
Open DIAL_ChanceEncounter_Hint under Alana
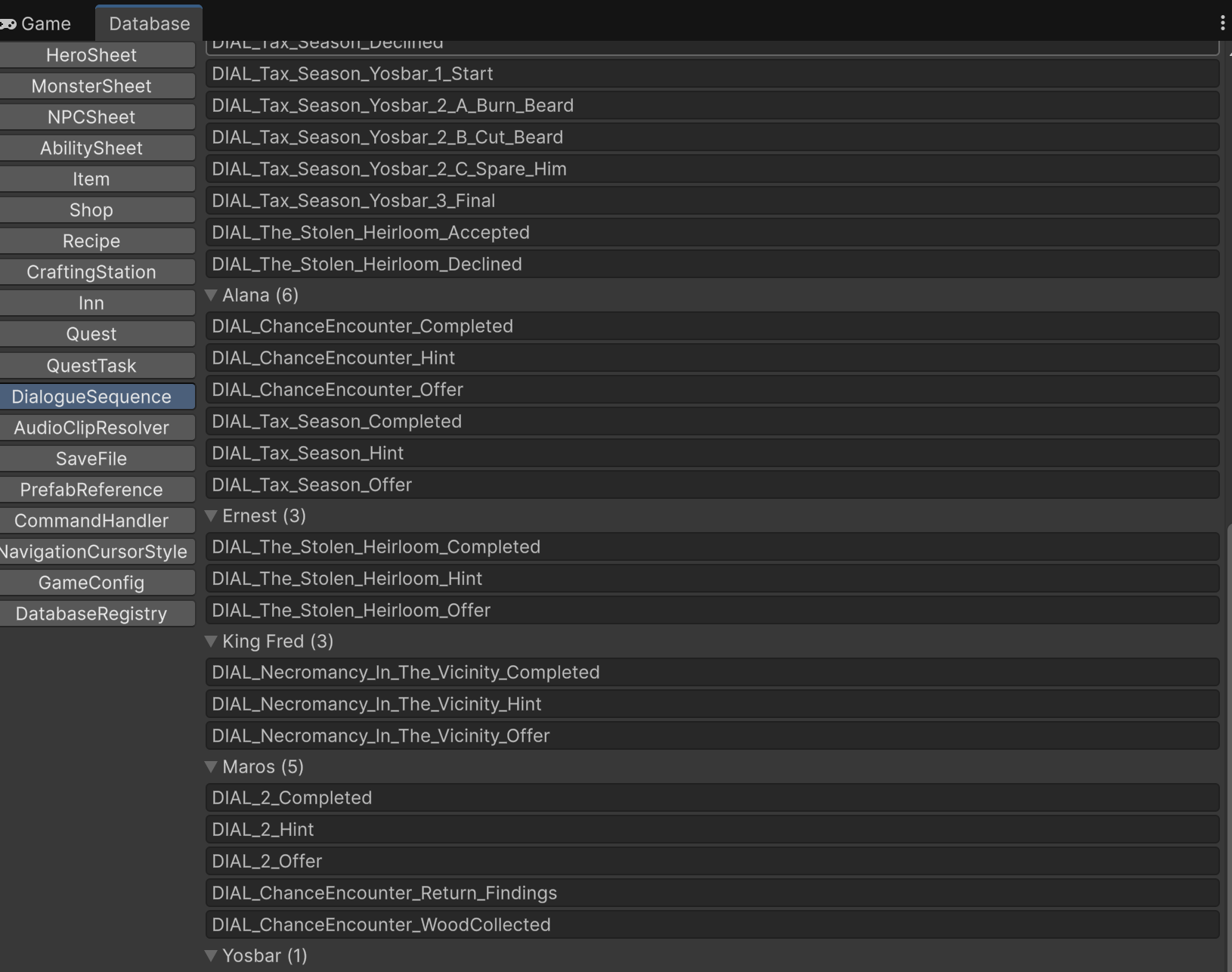point(711,358)
